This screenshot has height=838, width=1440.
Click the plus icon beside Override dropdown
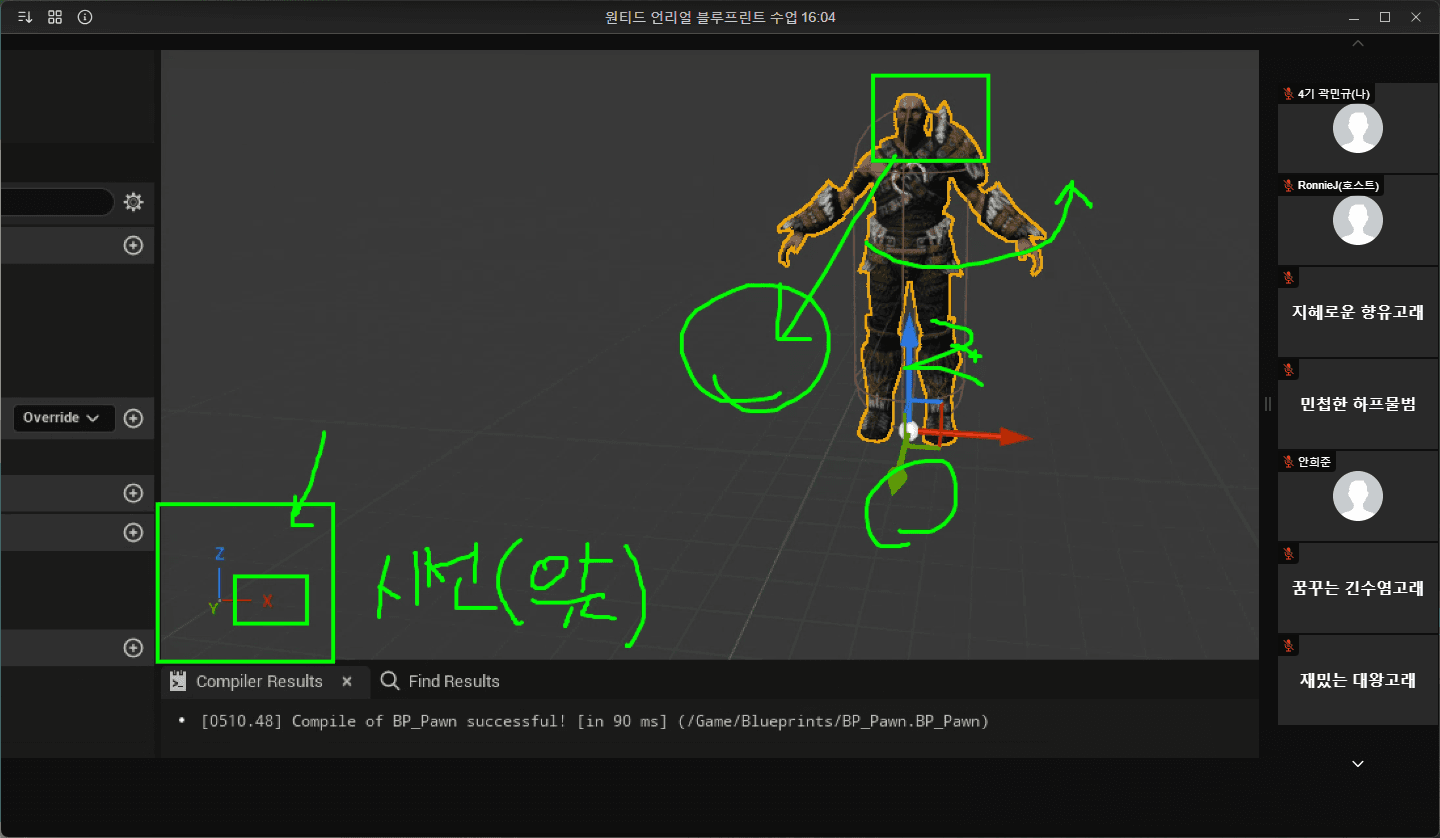click(x=133, y=418)
